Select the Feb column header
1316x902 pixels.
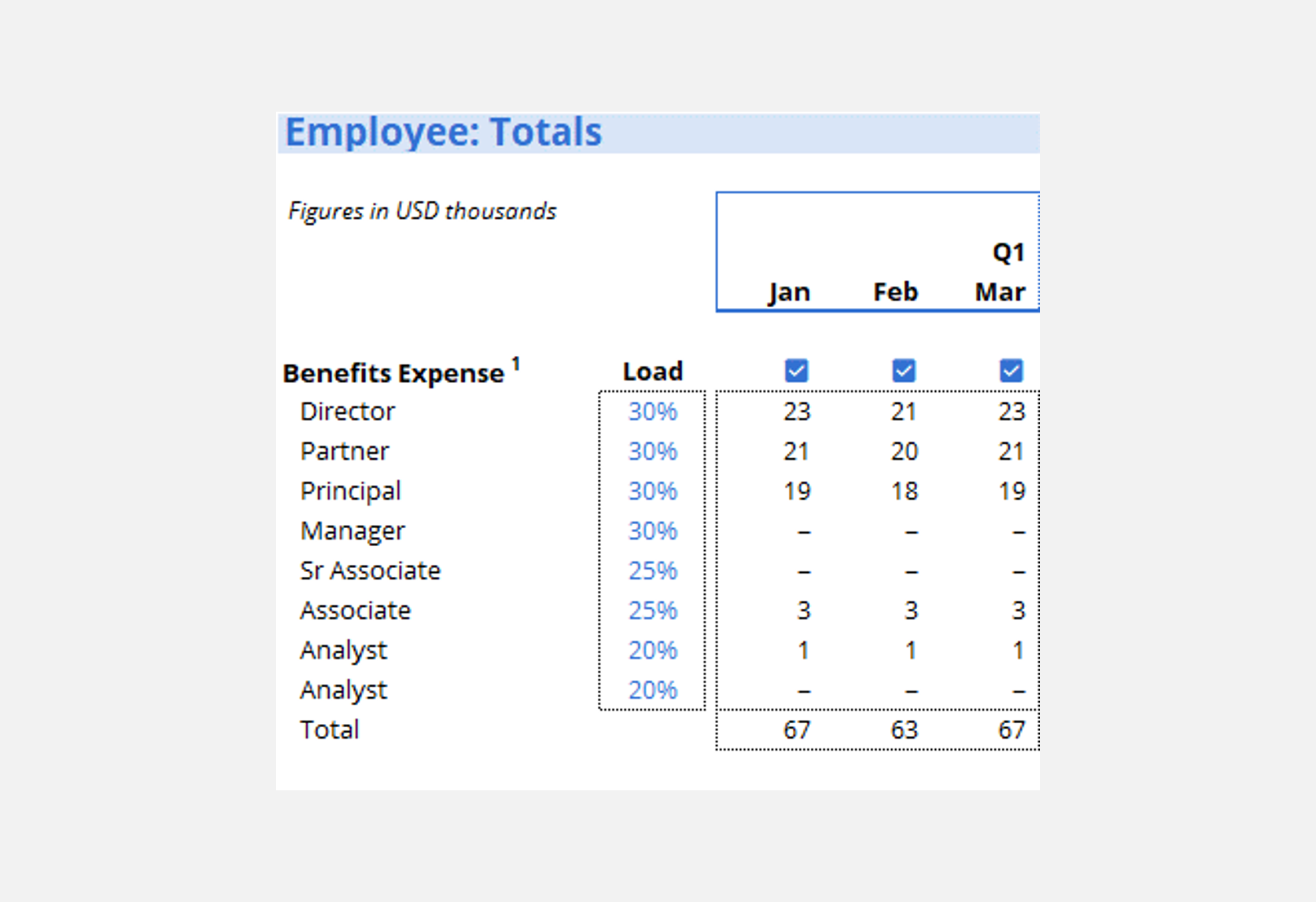tap(895, 292)
